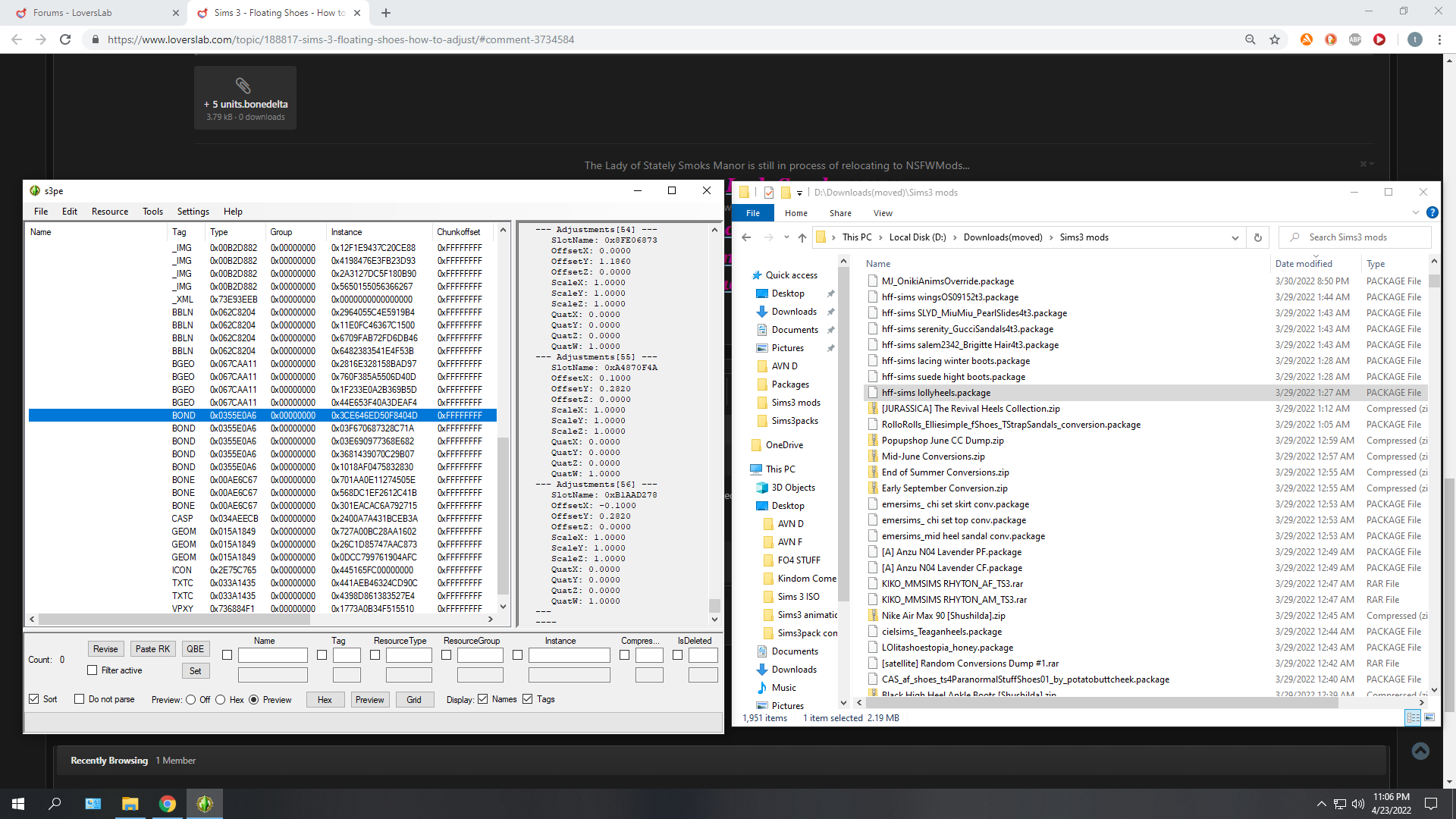Expand the This PC breadcrumb chevron
This screenshot has width=1456, height=819.
(880, 237)
